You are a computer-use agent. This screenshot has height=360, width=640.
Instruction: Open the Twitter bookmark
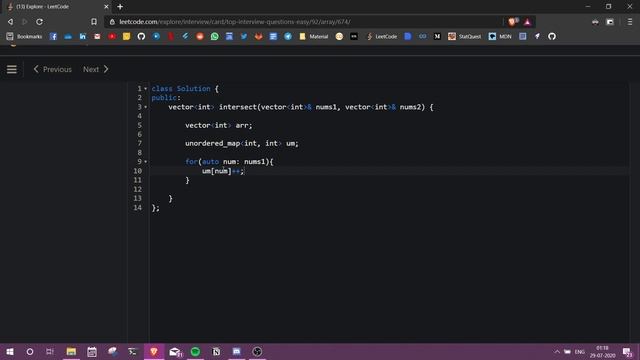click(x=244, y=36)
